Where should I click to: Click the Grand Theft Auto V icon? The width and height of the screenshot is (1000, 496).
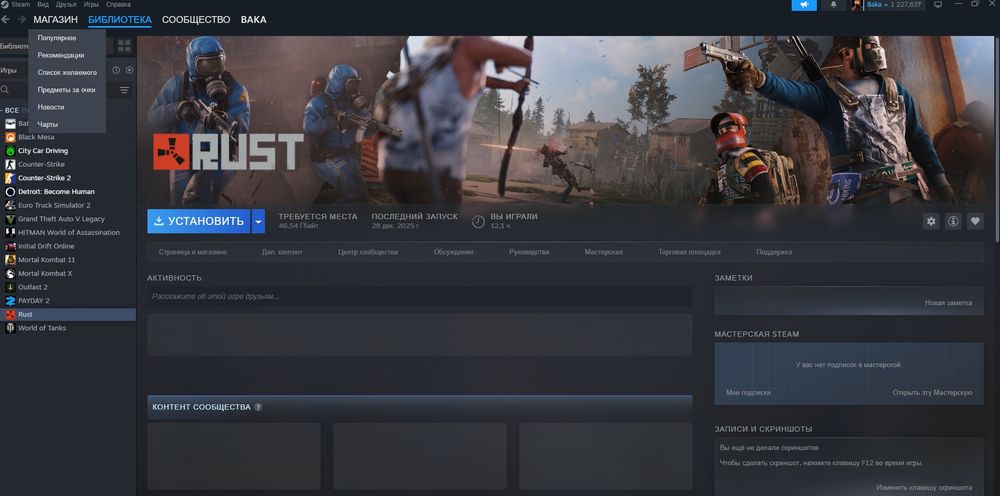[x=10, y=219]
